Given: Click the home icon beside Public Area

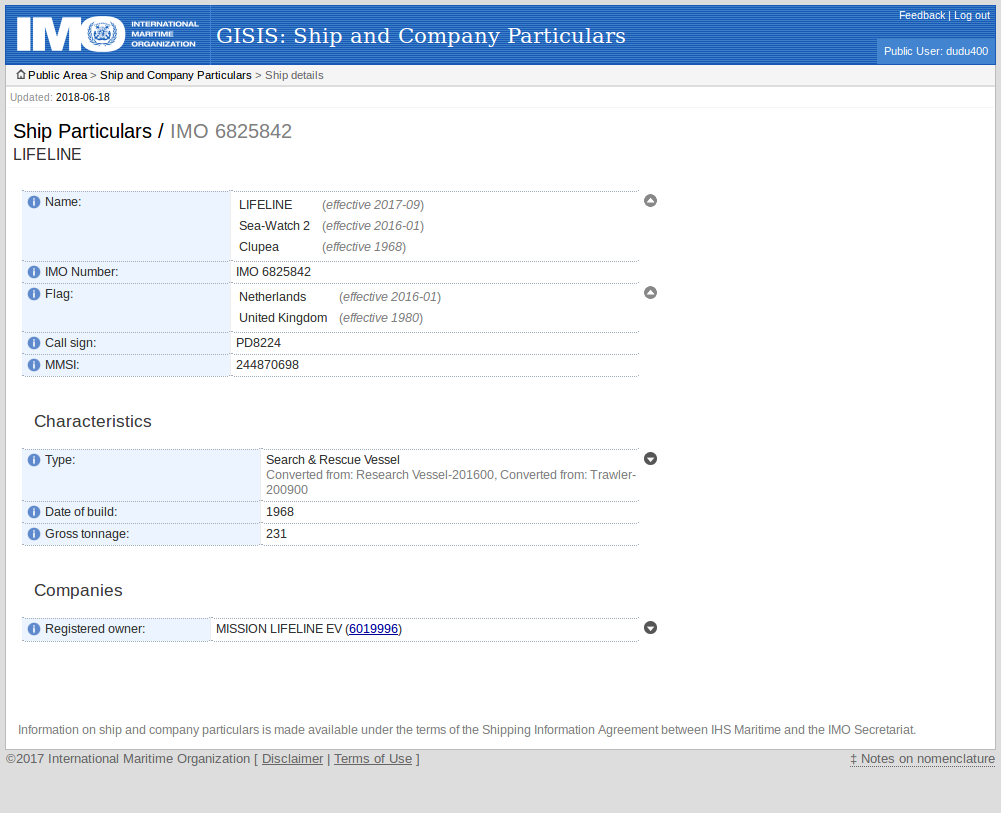Looking at the screenshot, I should click(21, 75).
